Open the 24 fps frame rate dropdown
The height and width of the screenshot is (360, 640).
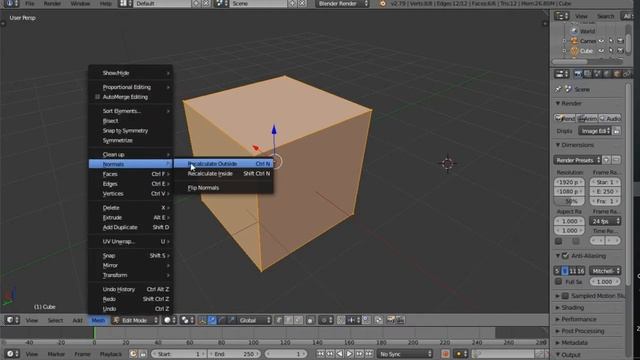pyautogui.click(x=605, y=221)
